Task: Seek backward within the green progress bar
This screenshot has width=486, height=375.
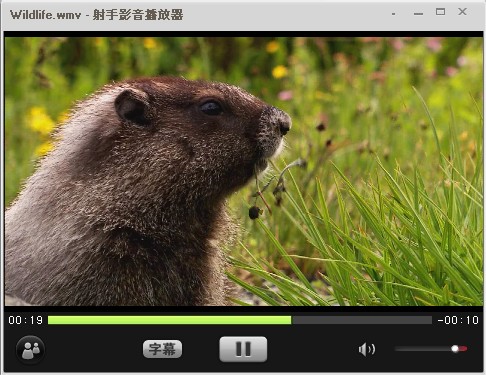Action: click(x=169, y=320)
